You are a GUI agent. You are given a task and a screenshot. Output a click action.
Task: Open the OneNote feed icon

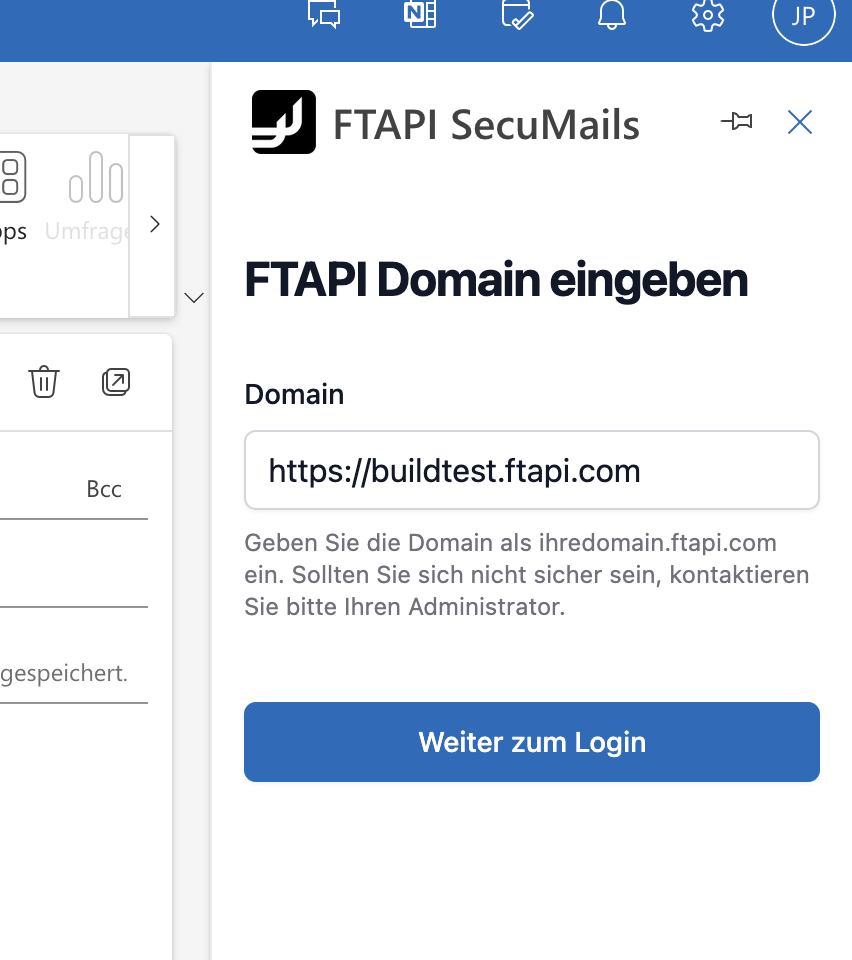point(420,15)
